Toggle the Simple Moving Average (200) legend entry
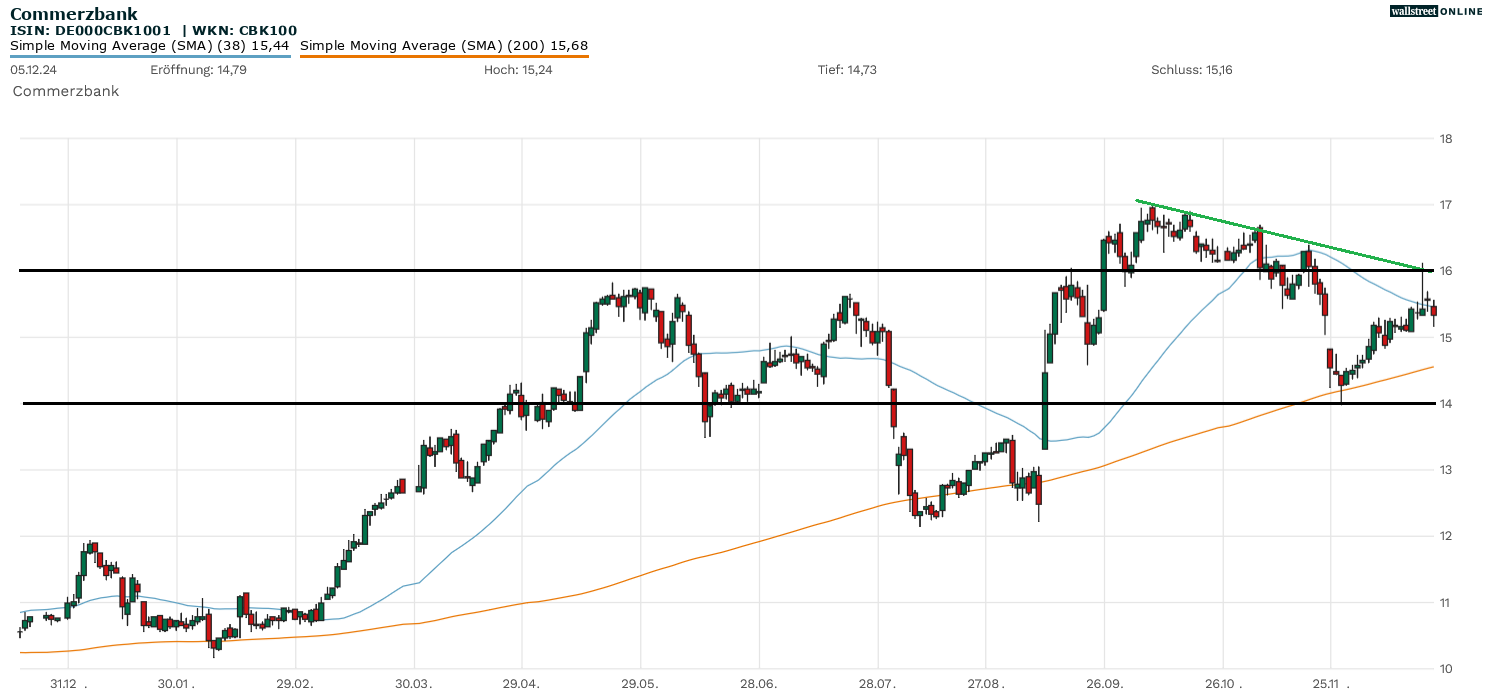Viewport: 1490px width, 689px height. (444, 45)
